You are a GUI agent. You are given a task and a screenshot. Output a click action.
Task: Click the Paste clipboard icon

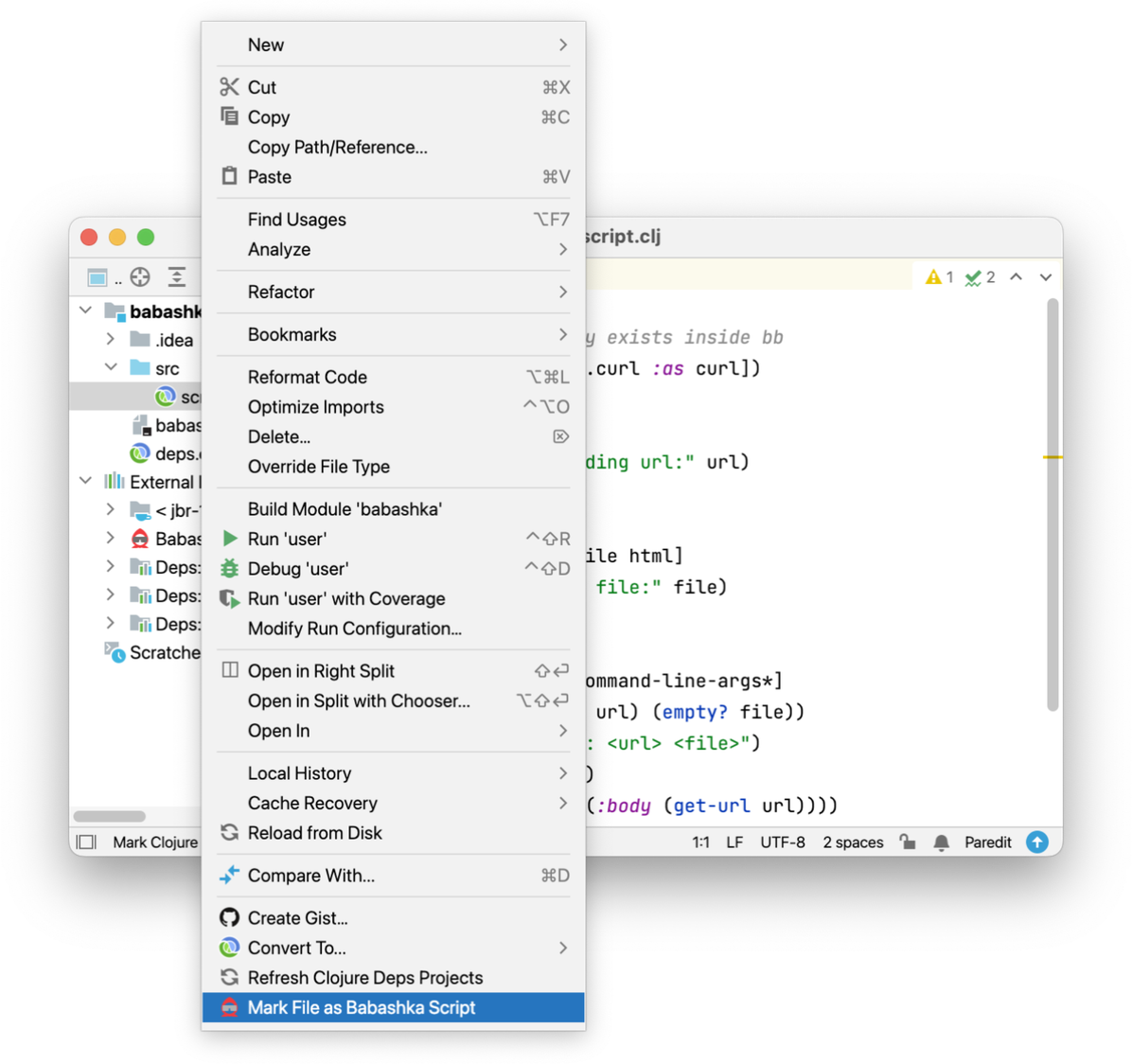coord(229,176)
